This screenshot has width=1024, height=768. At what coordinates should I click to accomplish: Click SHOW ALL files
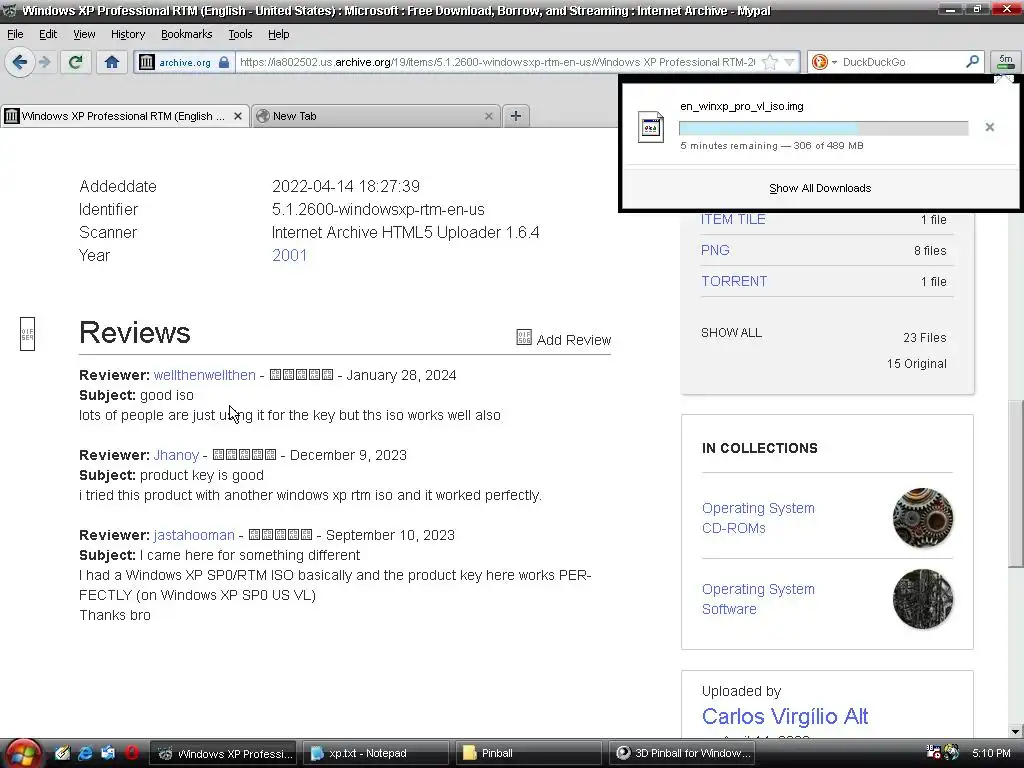pyautogui.click(x=731, y=332)
